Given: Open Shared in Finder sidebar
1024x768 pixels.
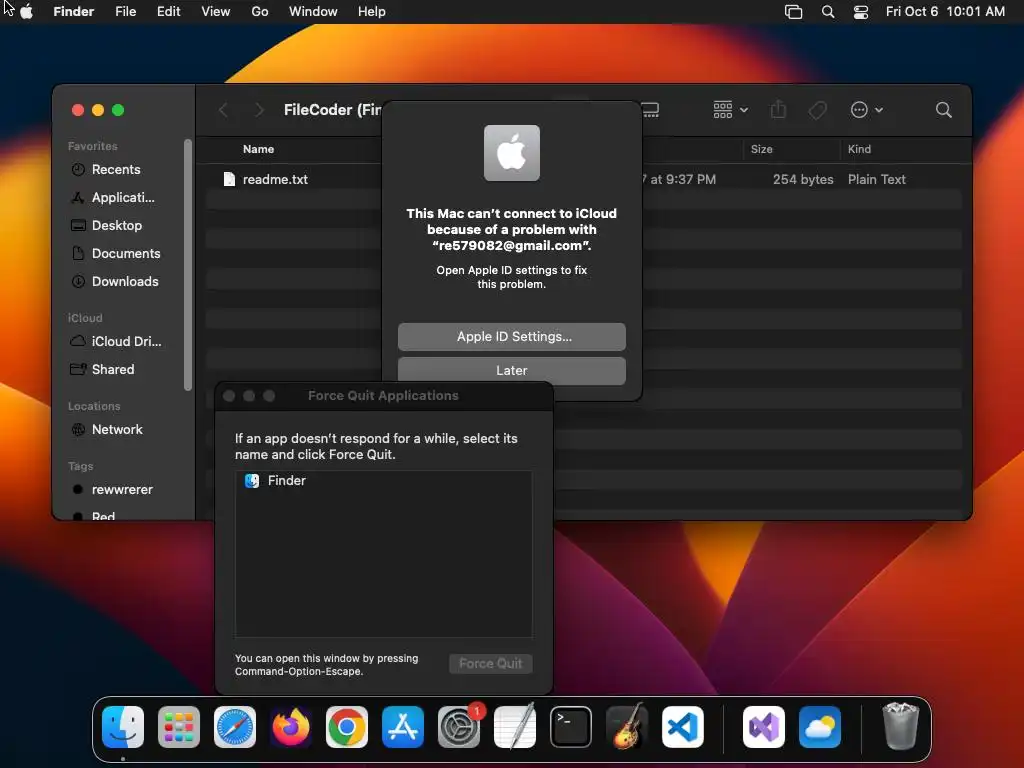Looking at the screenshot, I should coord(113,370).
